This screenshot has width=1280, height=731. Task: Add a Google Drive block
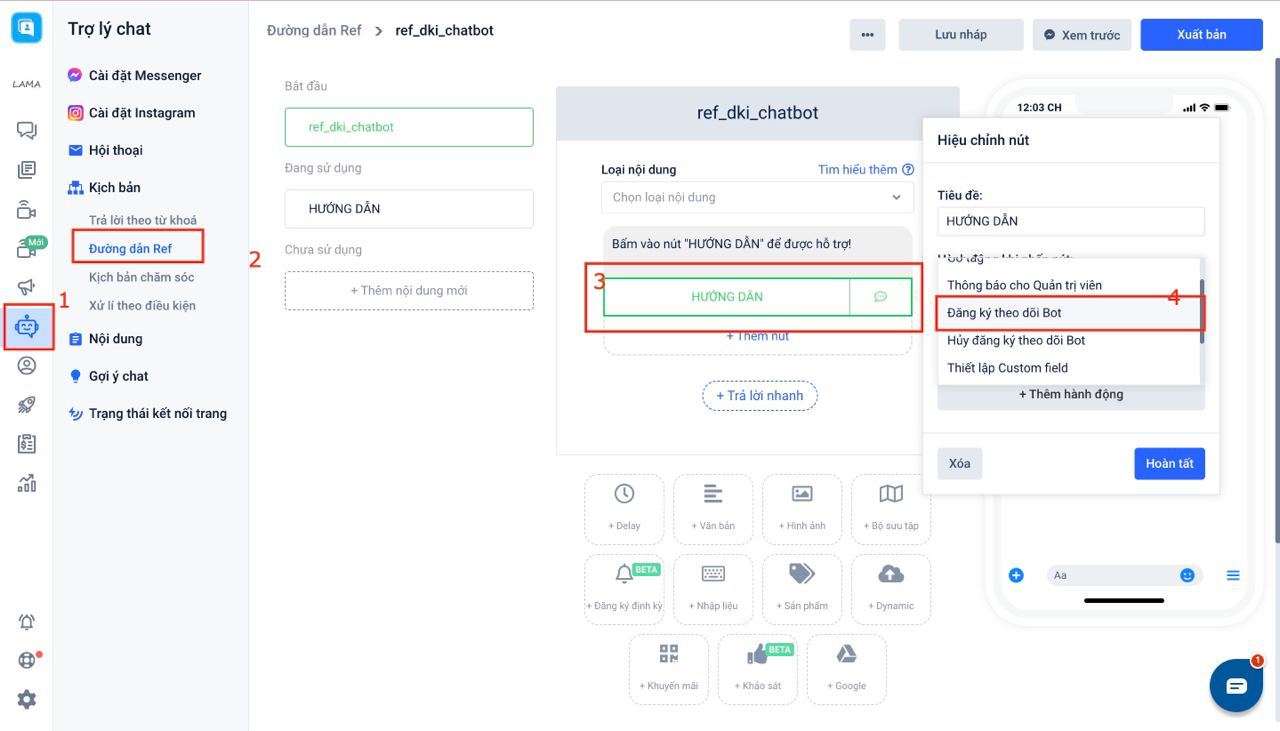coord(846,668)
